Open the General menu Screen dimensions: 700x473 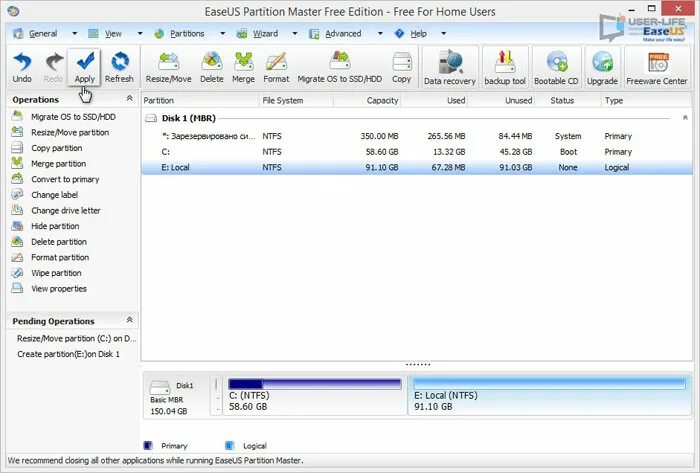tap(43, 33)
